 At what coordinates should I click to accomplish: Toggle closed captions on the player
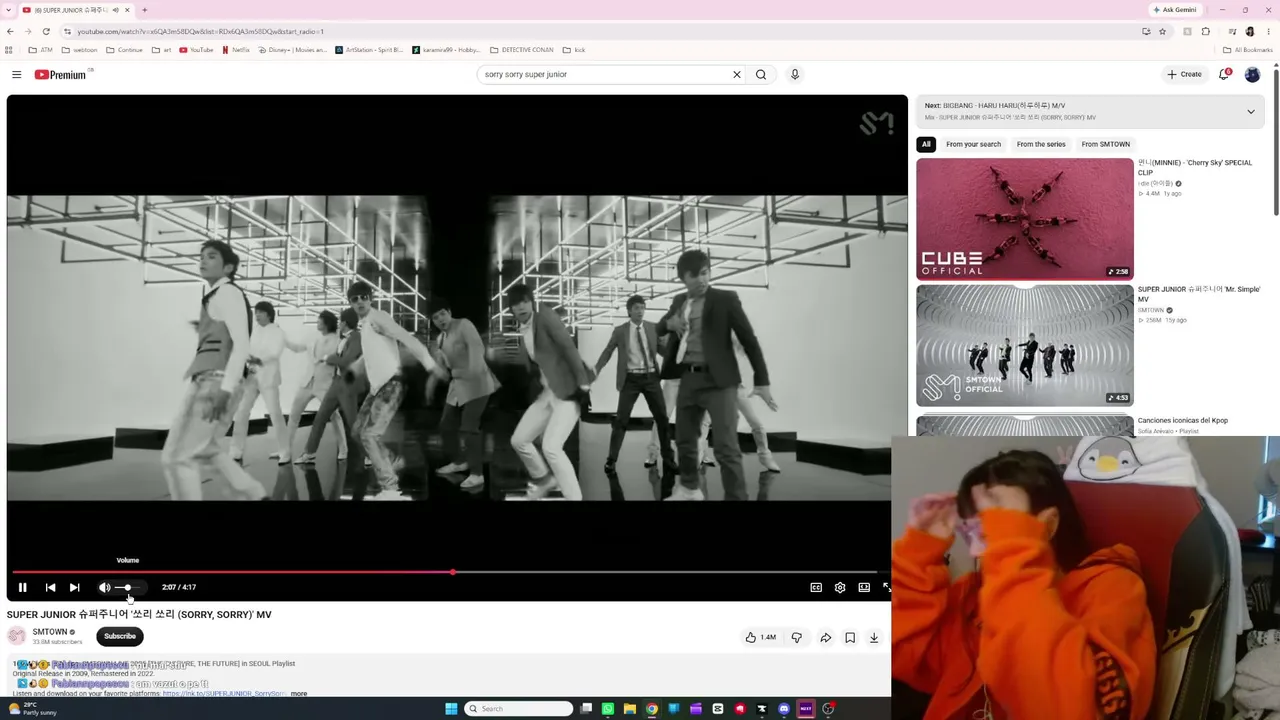tap(816, 587)
